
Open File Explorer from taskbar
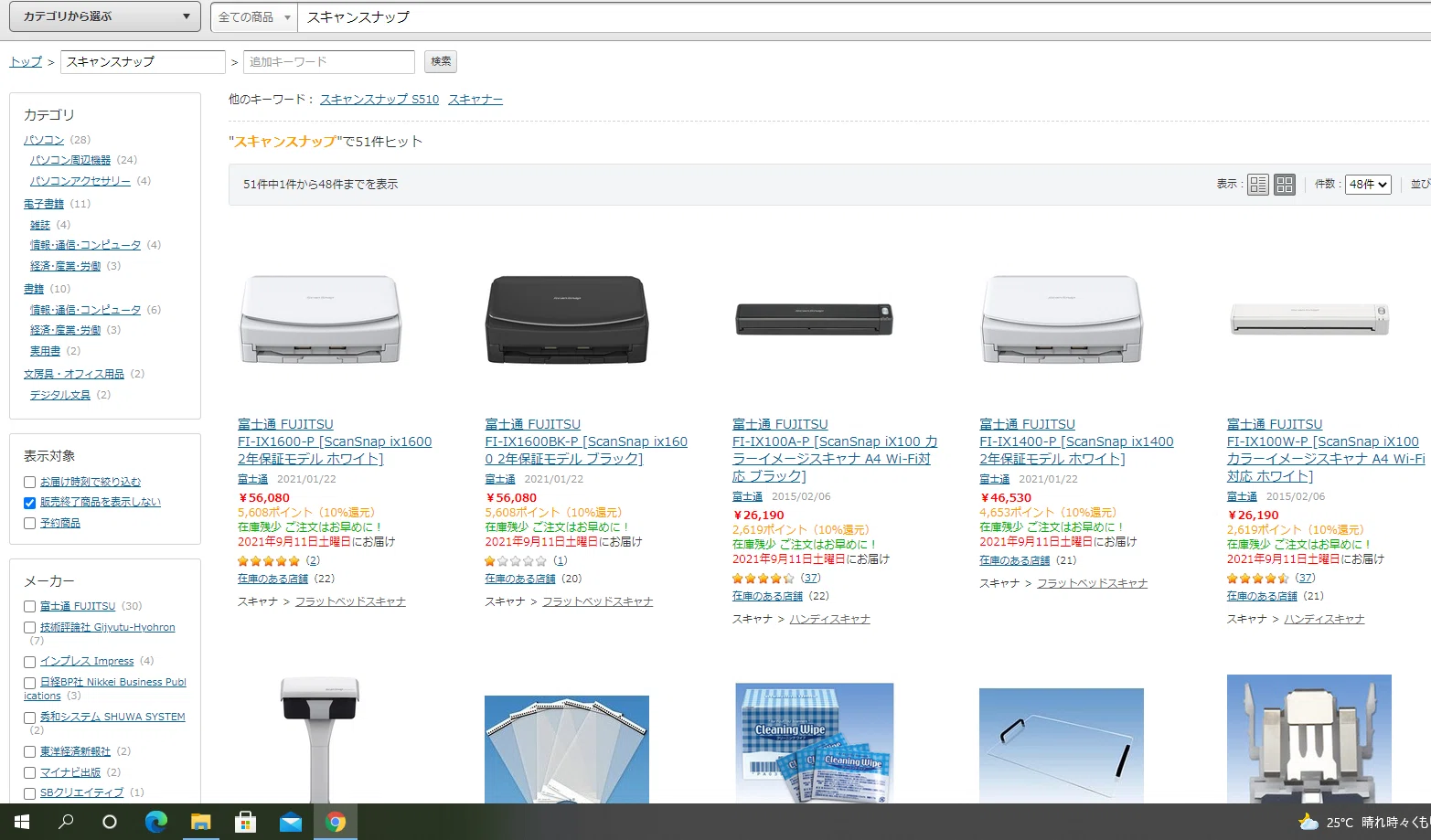tap(200, 822)
